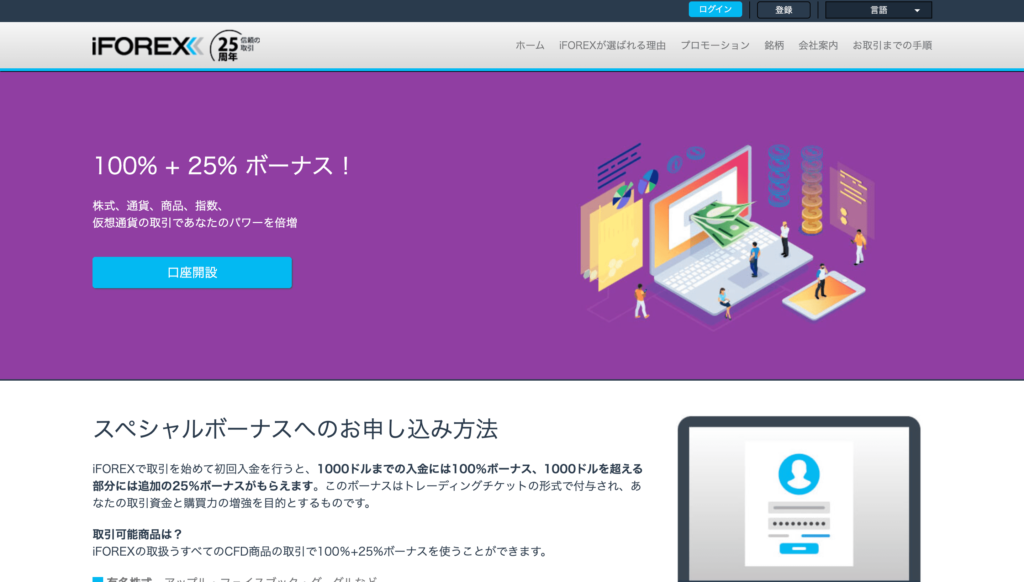This screenshot has width=1024, height=582.
Task: Navigate to 会社案内
Action: (818, 45)
